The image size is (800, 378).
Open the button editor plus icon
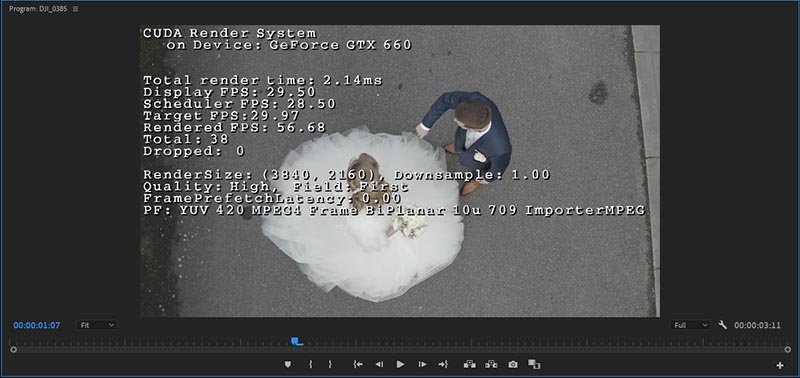[x=780, y=365]
